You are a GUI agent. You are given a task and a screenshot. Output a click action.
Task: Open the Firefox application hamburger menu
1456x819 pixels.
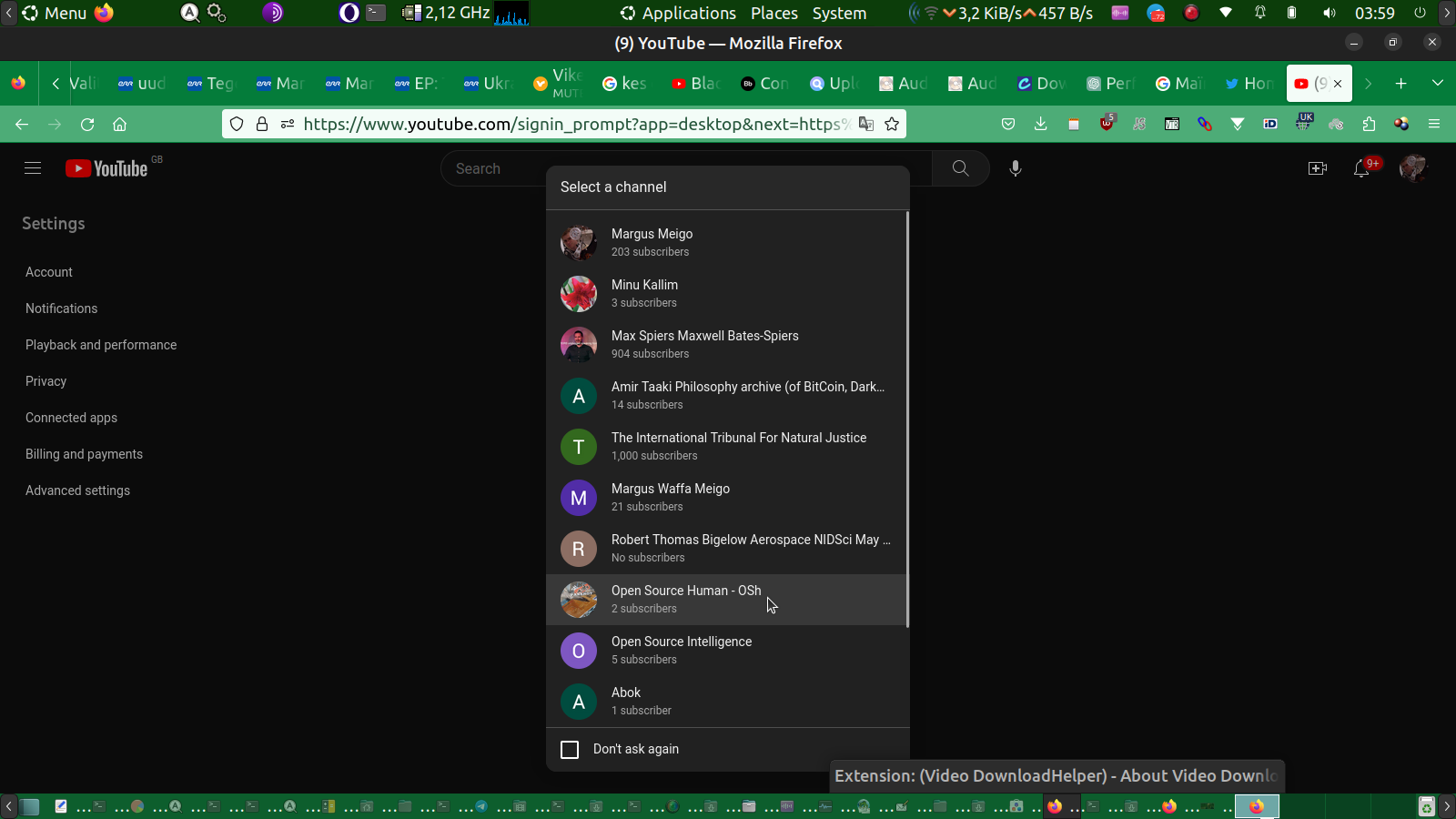(1434, 125)
